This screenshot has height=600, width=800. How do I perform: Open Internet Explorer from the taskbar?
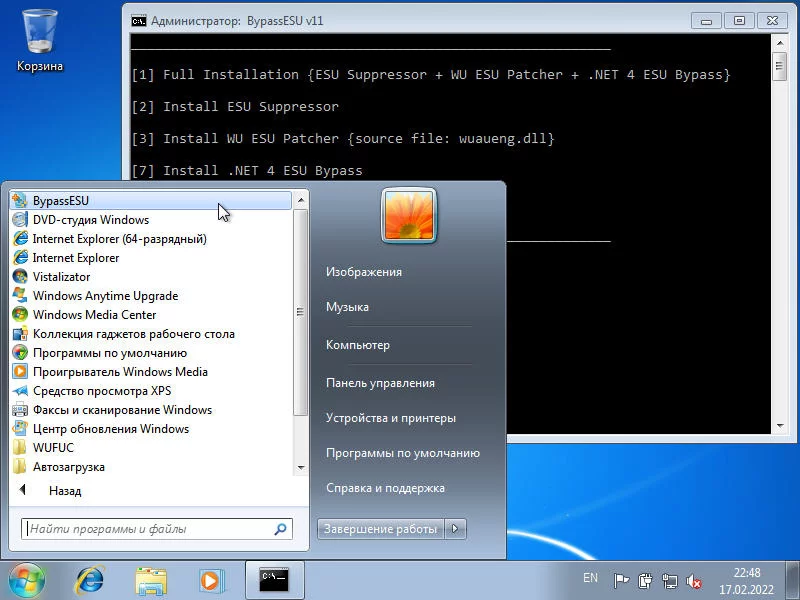pyautogui.click(x=89, y=581)
